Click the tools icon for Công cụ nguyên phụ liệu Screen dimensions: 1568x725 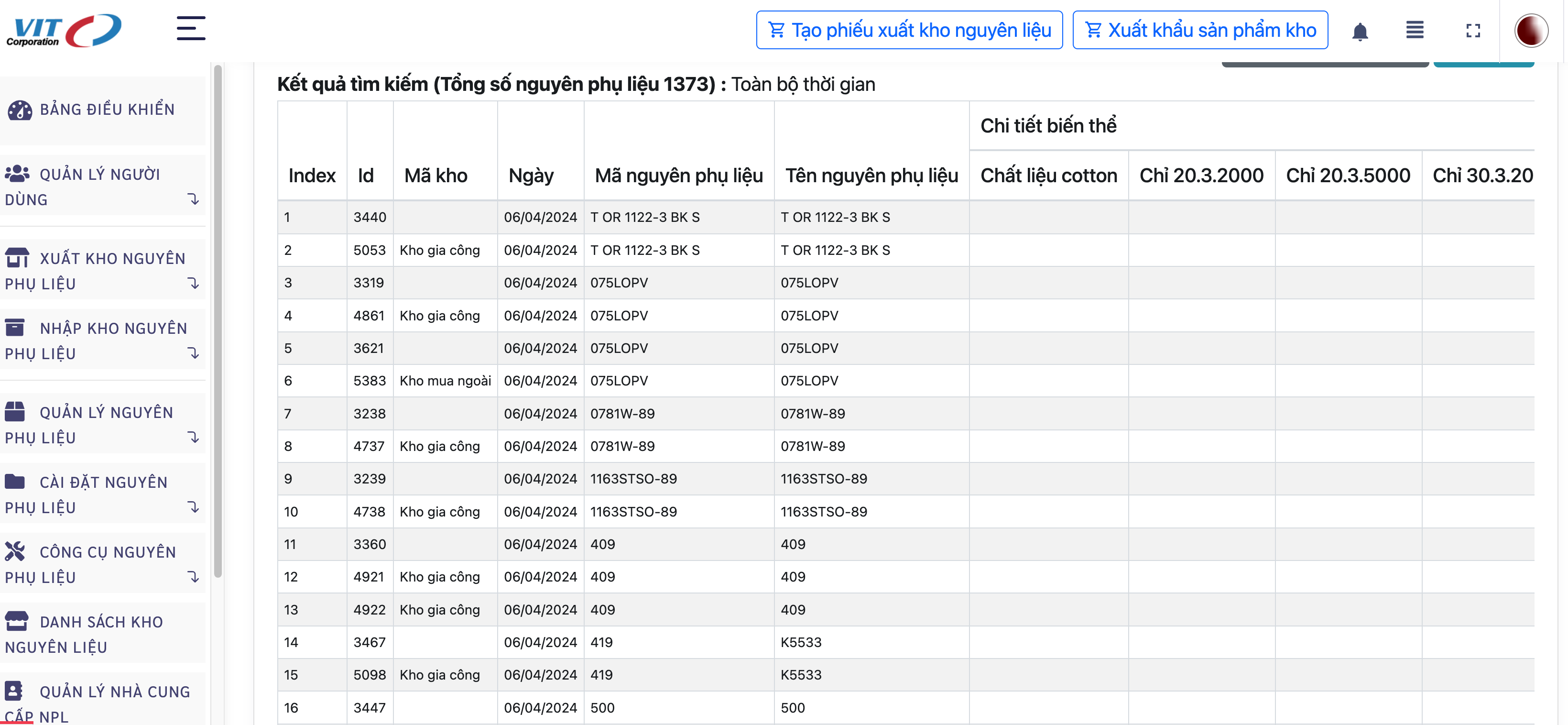16,551
